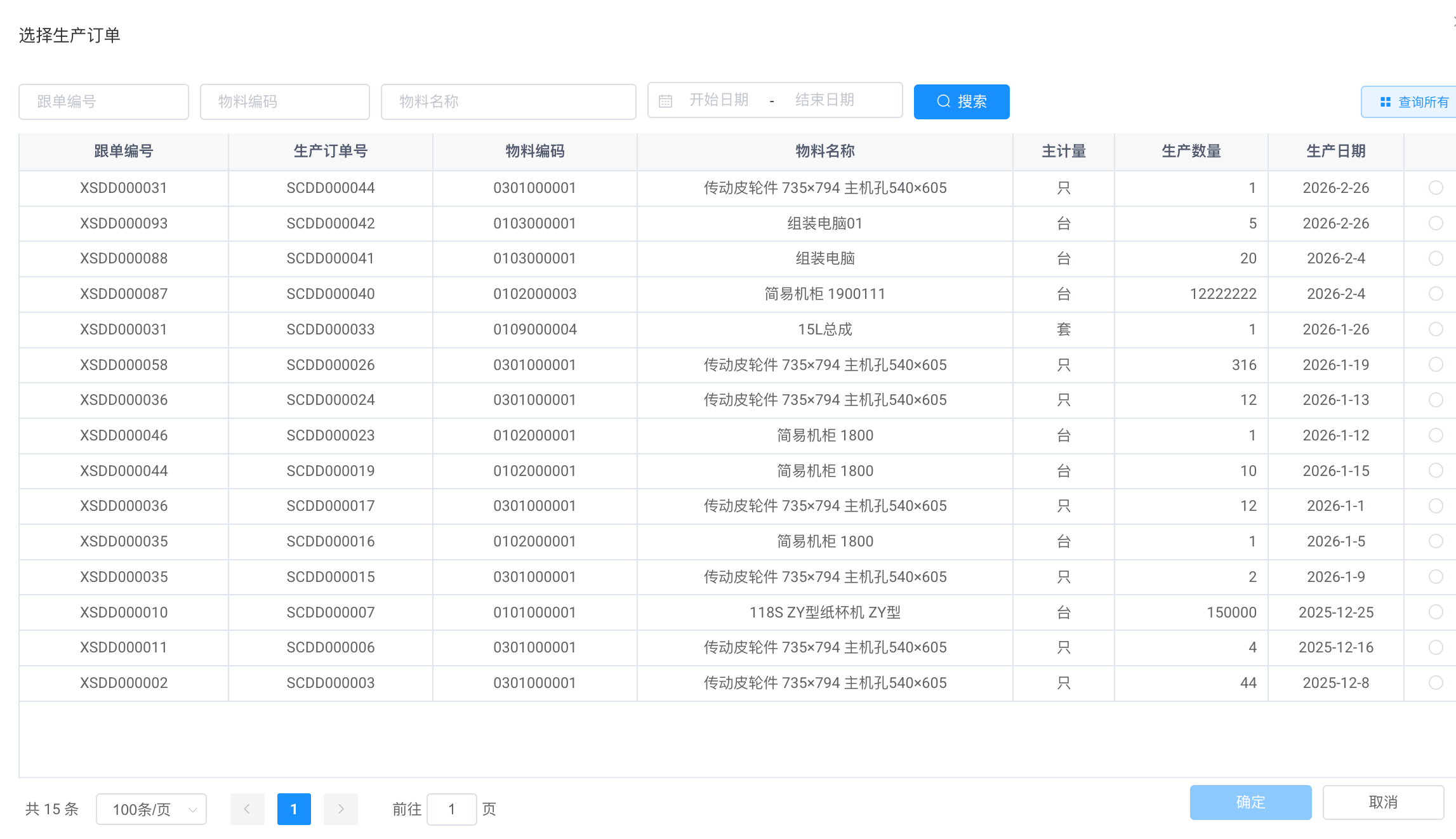Select radio for order SCDD000033
The height and width of the screenshot is (839, 1456).
(x=1435, y=329)
